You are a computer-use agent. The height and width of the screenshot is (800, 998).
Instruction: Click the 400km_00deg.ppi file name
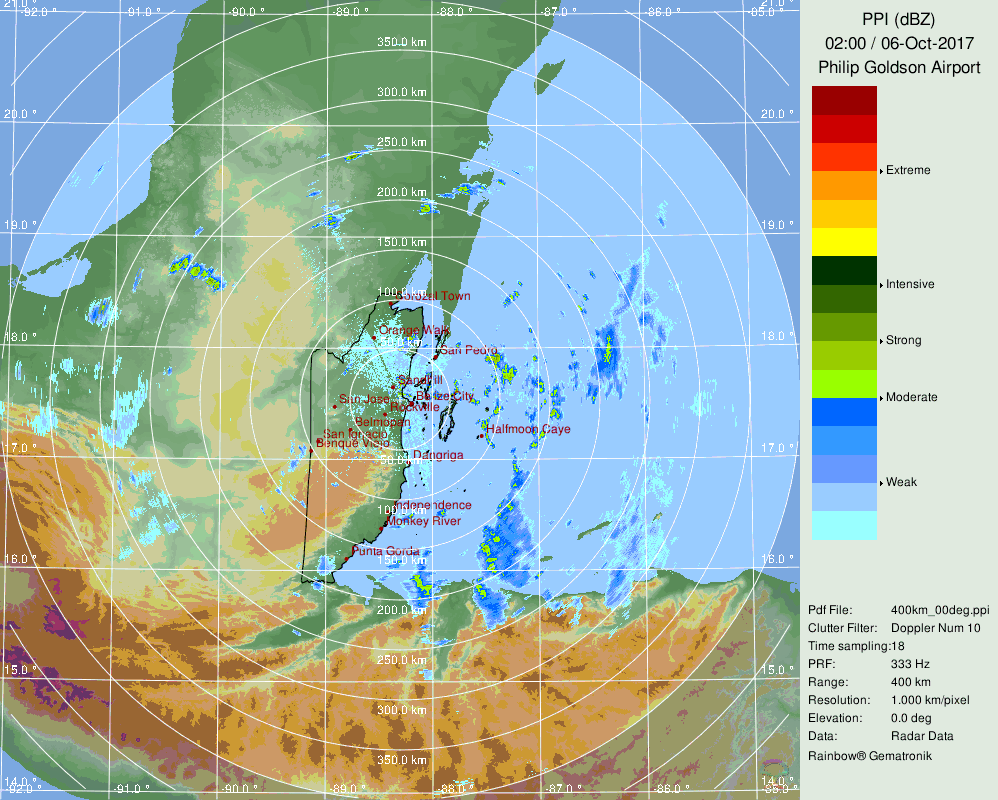coord(940,610)
